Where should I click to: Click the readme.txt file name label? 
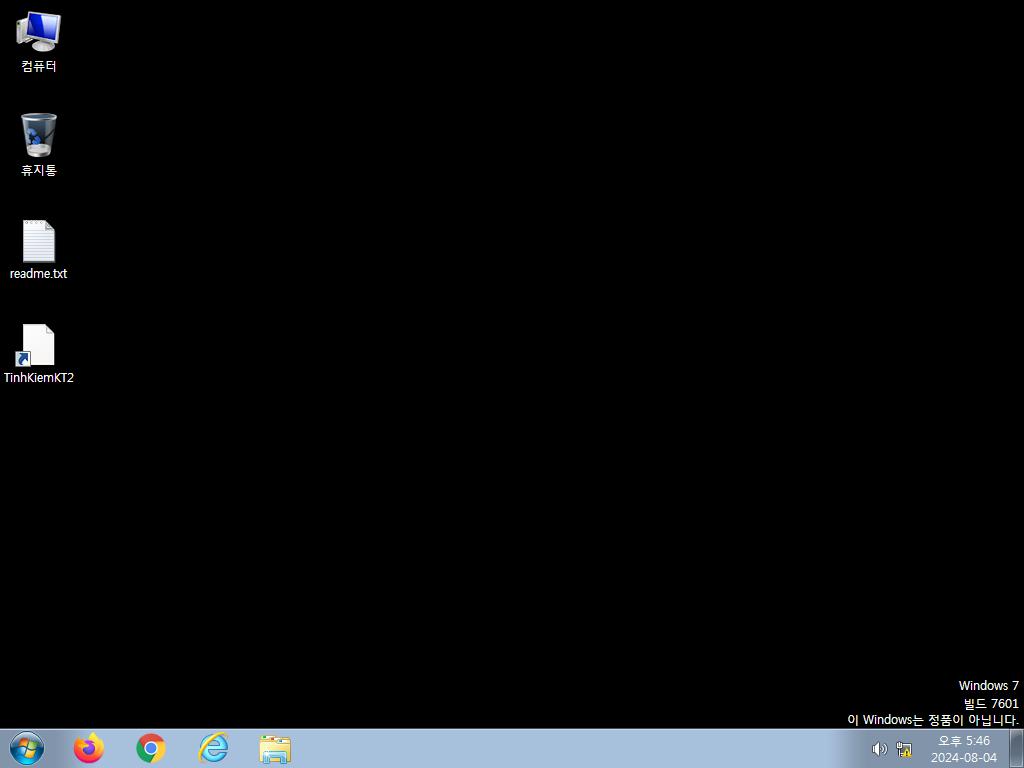pos(39,274)
